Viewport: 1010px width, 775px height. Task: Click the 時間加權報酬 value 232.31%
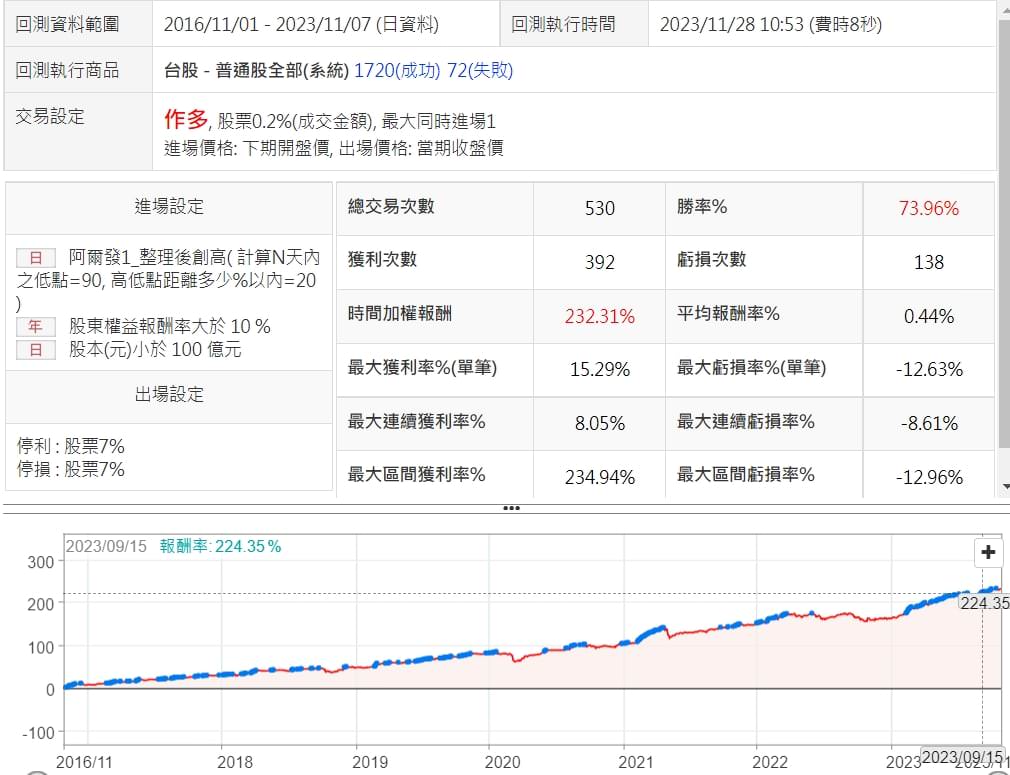click(x=599, y=316)
